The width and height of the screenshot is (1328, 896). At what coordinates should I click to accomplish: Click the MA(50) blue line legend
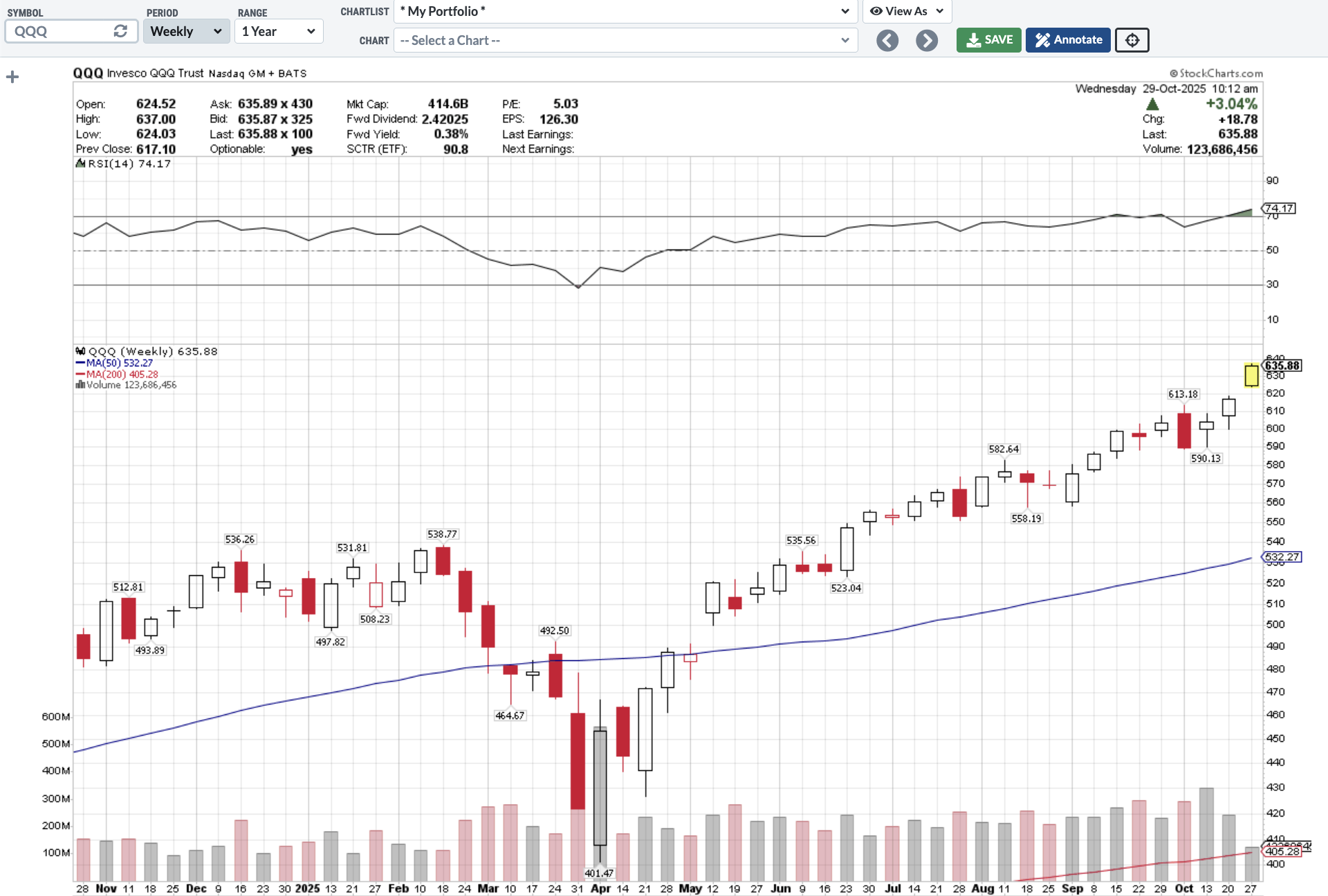point(114,363)
